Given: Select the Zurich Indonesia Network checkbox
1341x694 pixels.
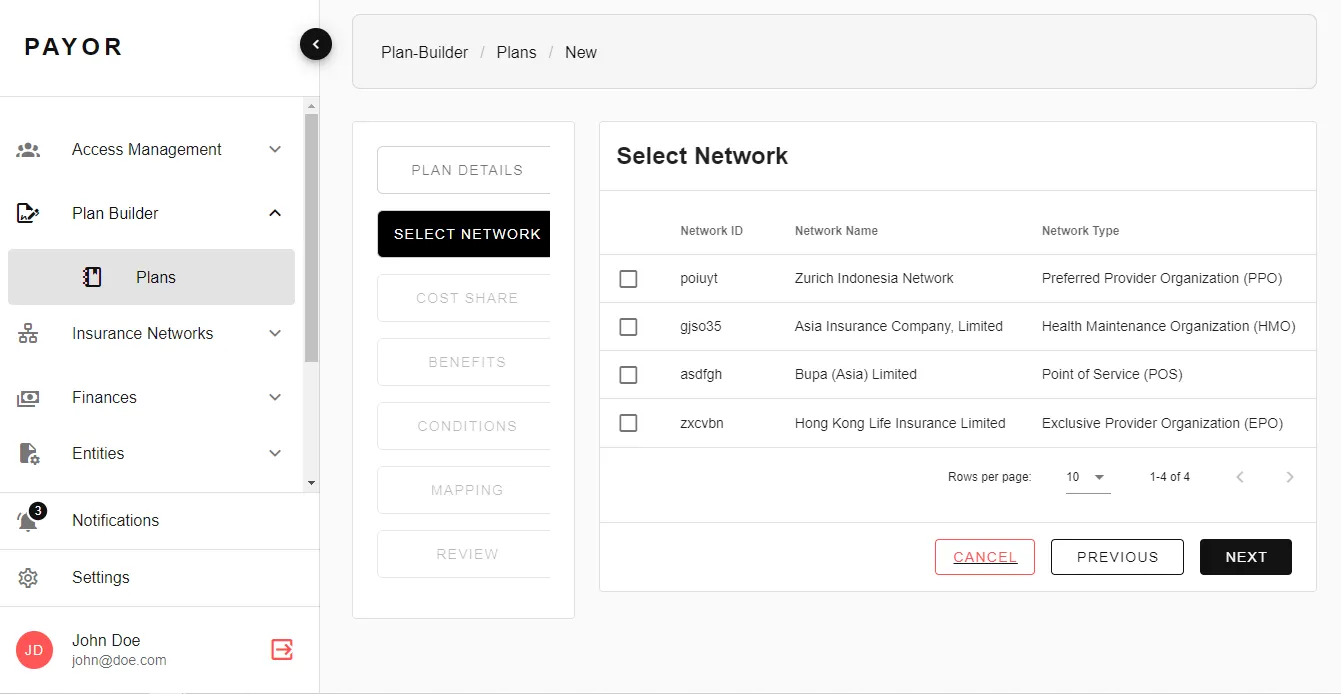Looking at the screenshot, I should coord(628,279).
